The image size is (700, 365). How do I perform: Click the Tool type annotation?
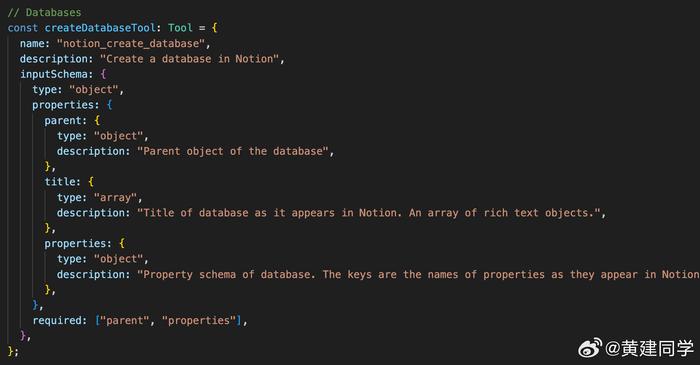tap(180, 28)
